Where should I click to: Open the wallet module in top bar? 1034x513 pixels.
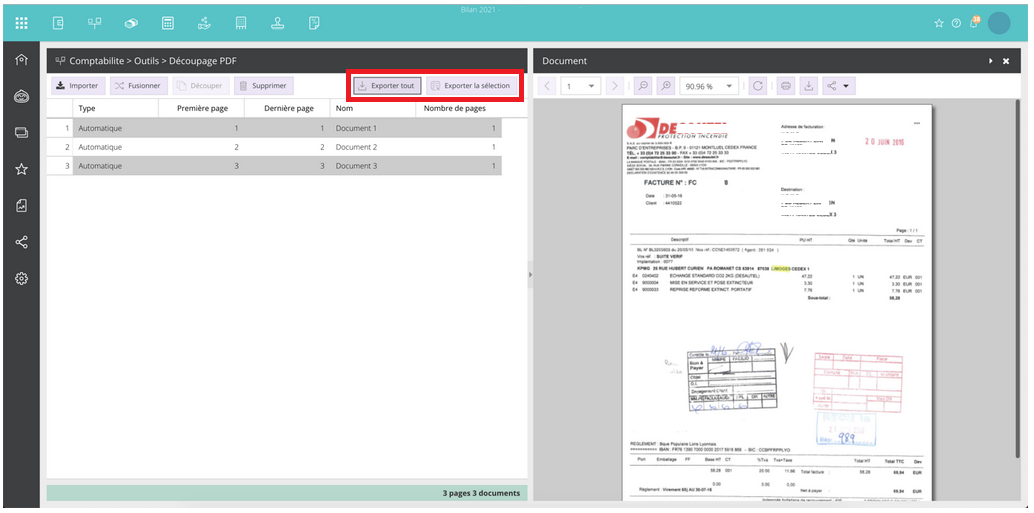tap(58, 23)
